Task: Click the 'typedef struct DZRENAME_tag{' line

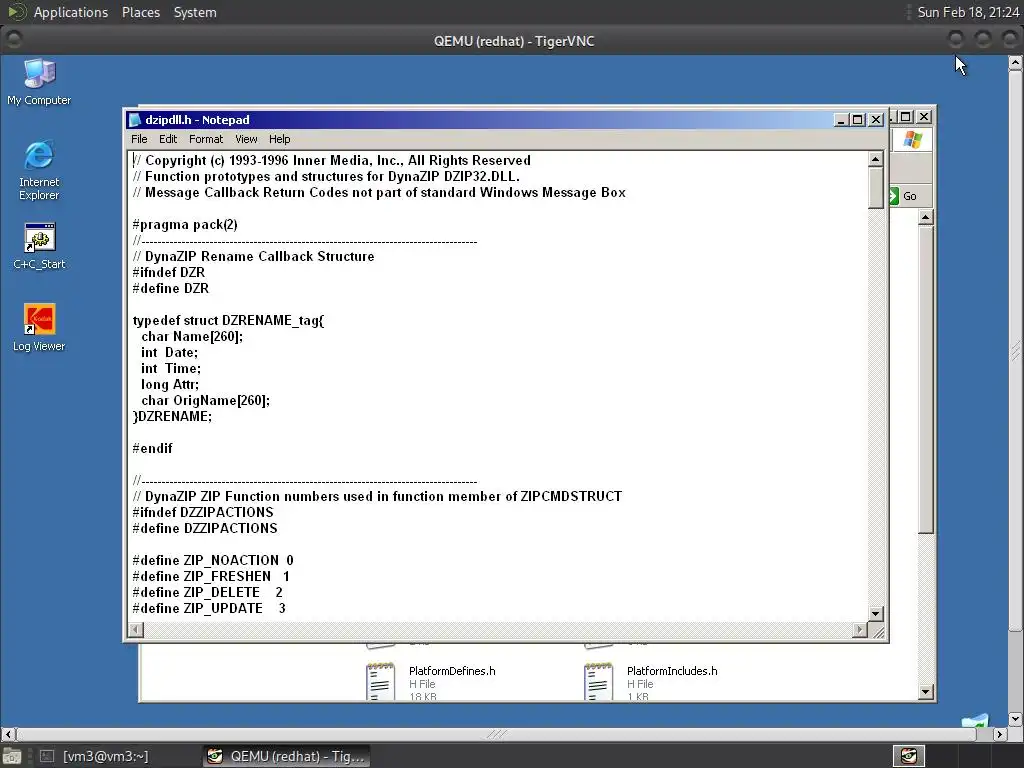Action: pos(228,321)
